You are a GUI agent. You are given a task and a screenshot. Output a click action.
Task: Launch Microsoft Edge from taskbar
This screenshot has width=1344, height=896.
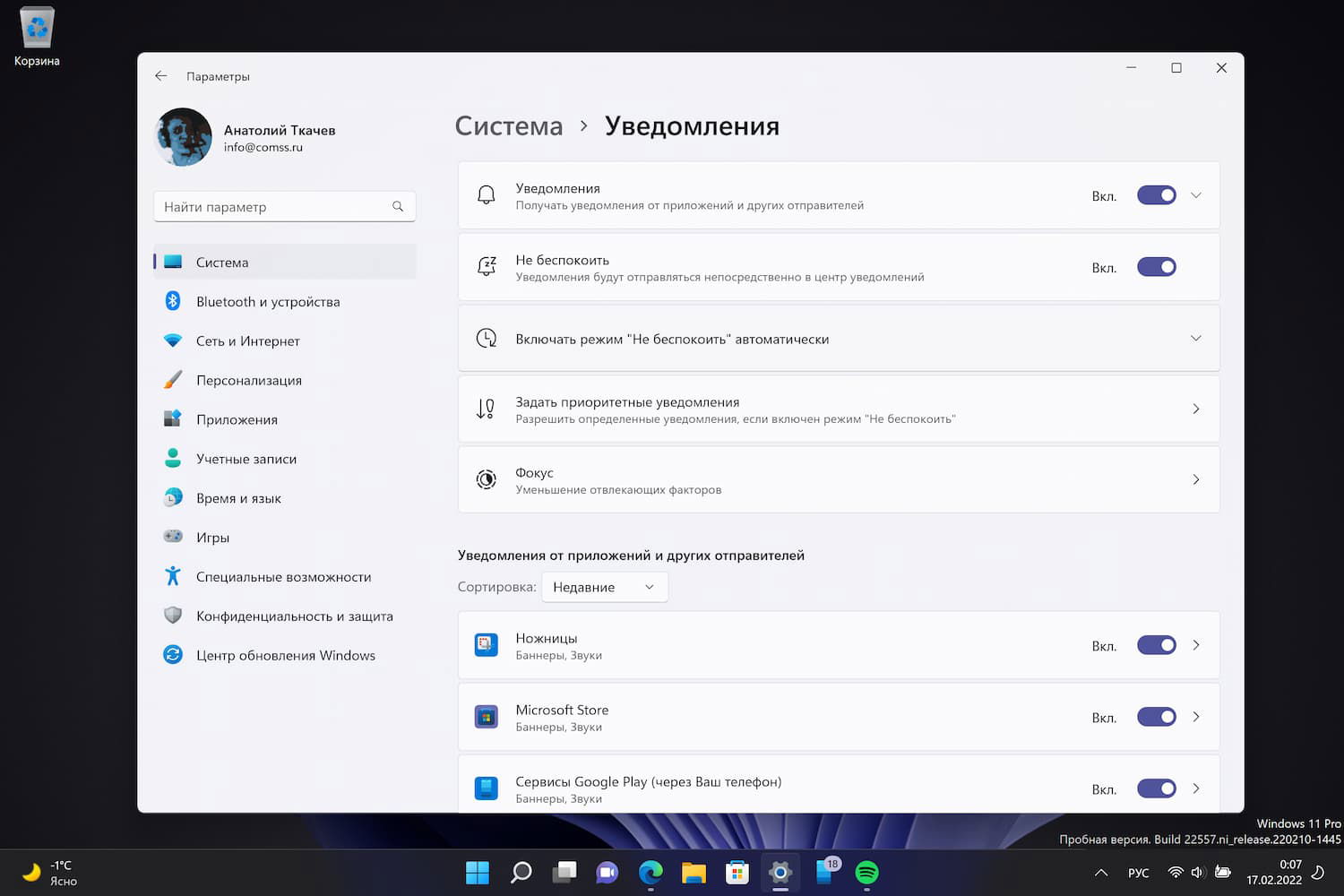(x=650, y=872)
